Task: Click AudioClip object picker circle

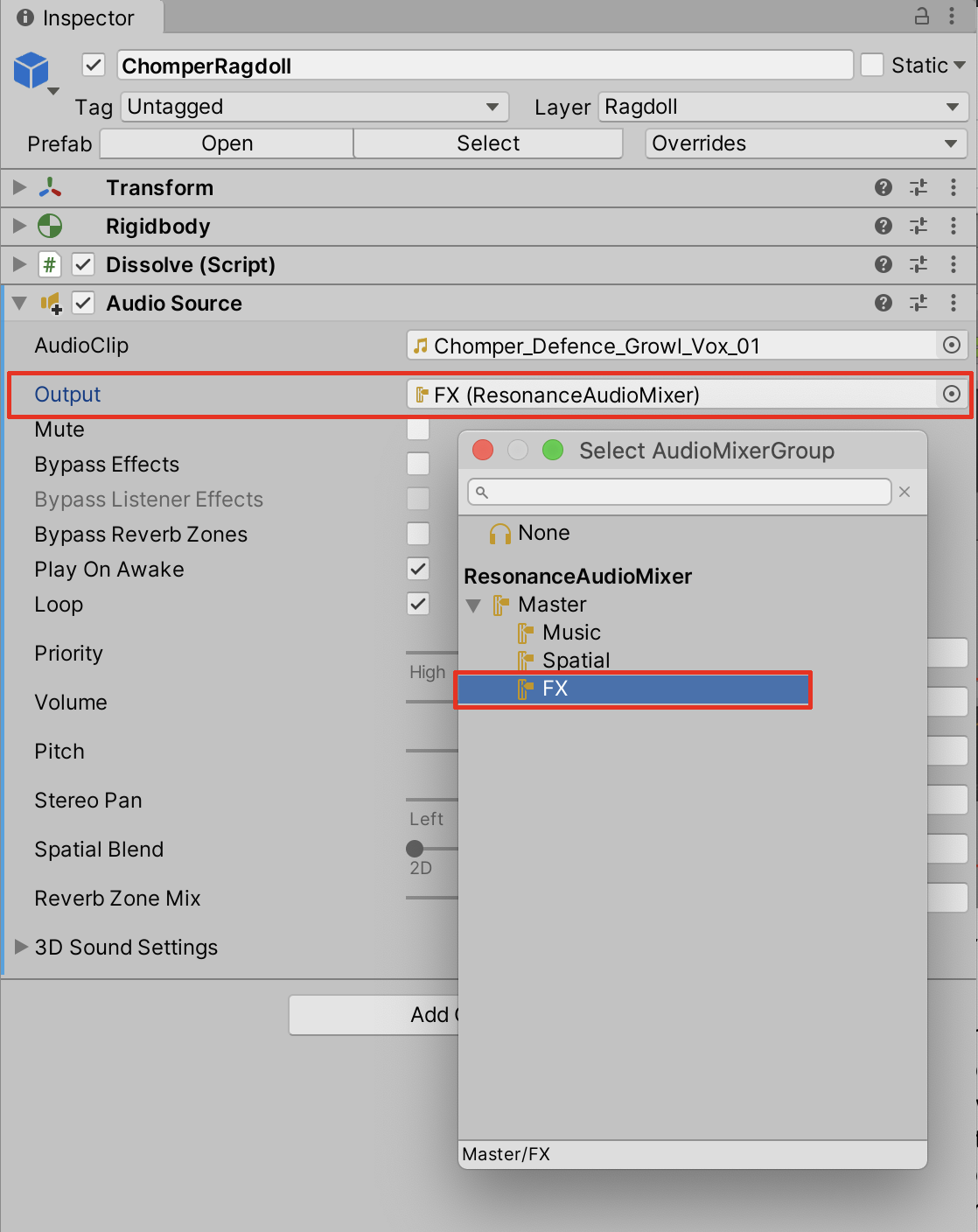Action: [x=952, y=346]
